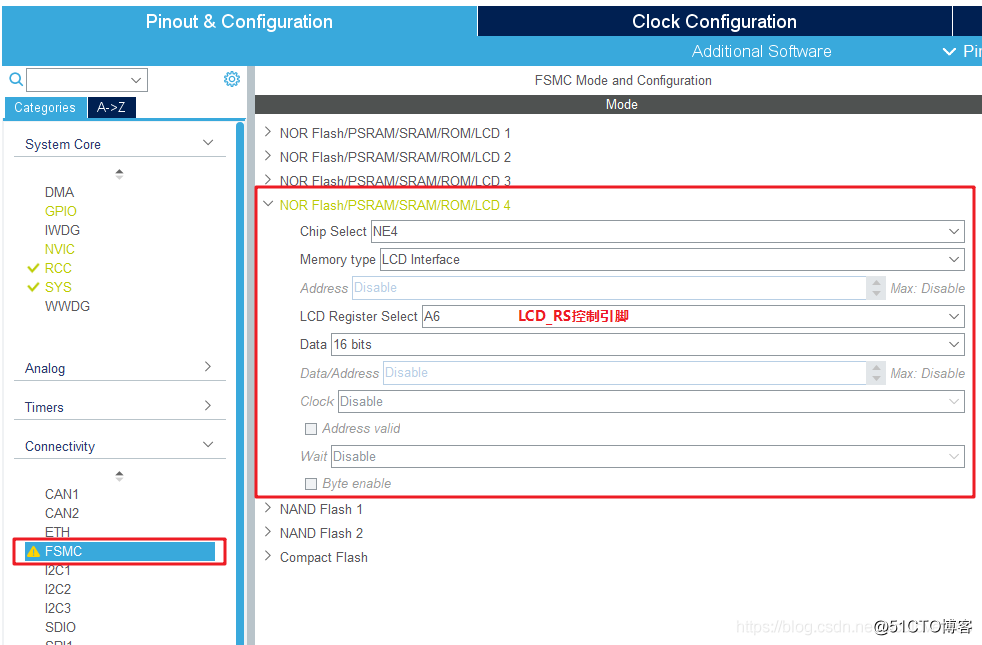Select the A->Z tab

[x=111, y=108]
